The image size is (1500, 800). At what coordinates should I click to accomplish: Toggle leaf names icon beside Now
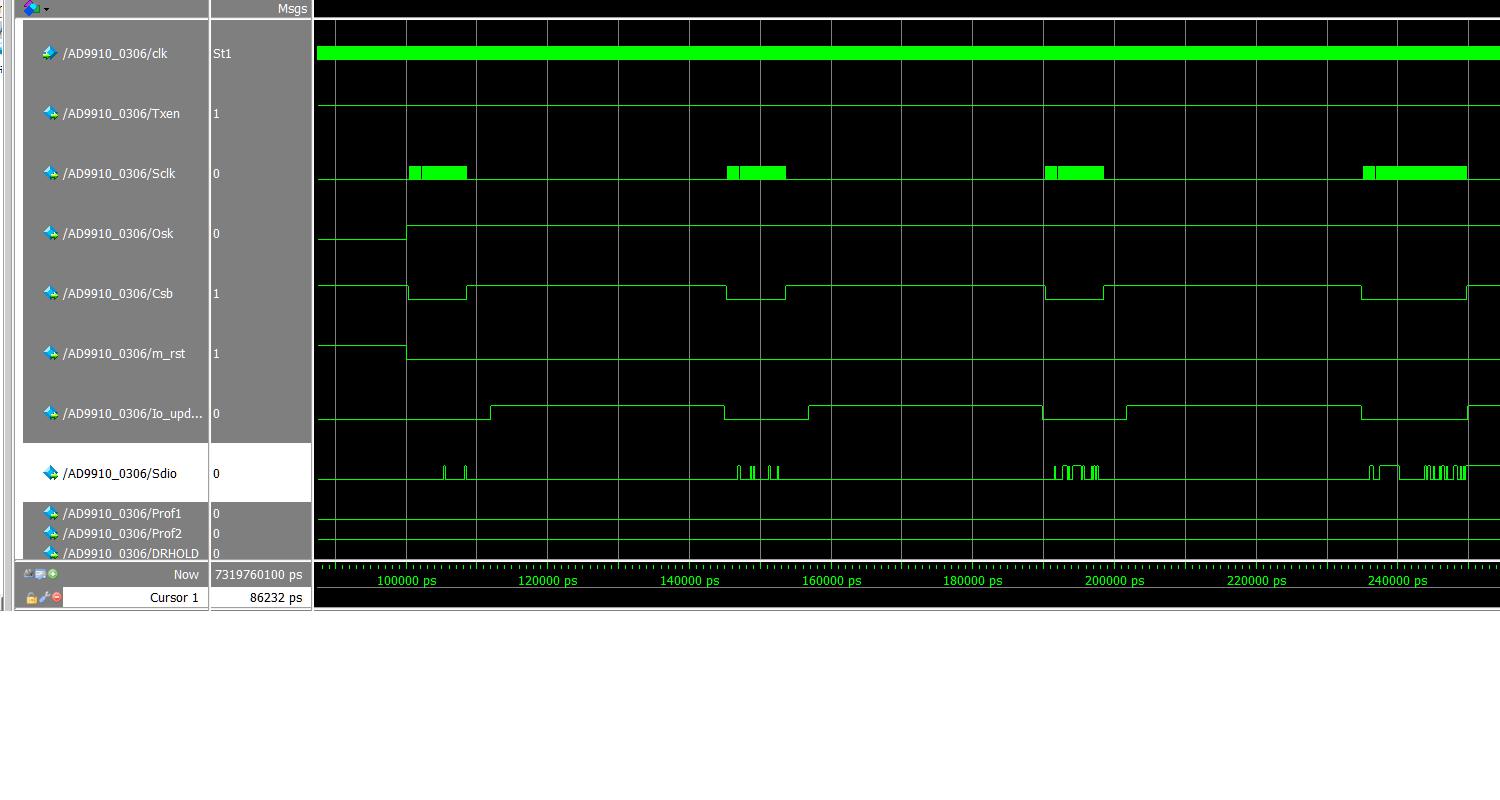(28, 573)
